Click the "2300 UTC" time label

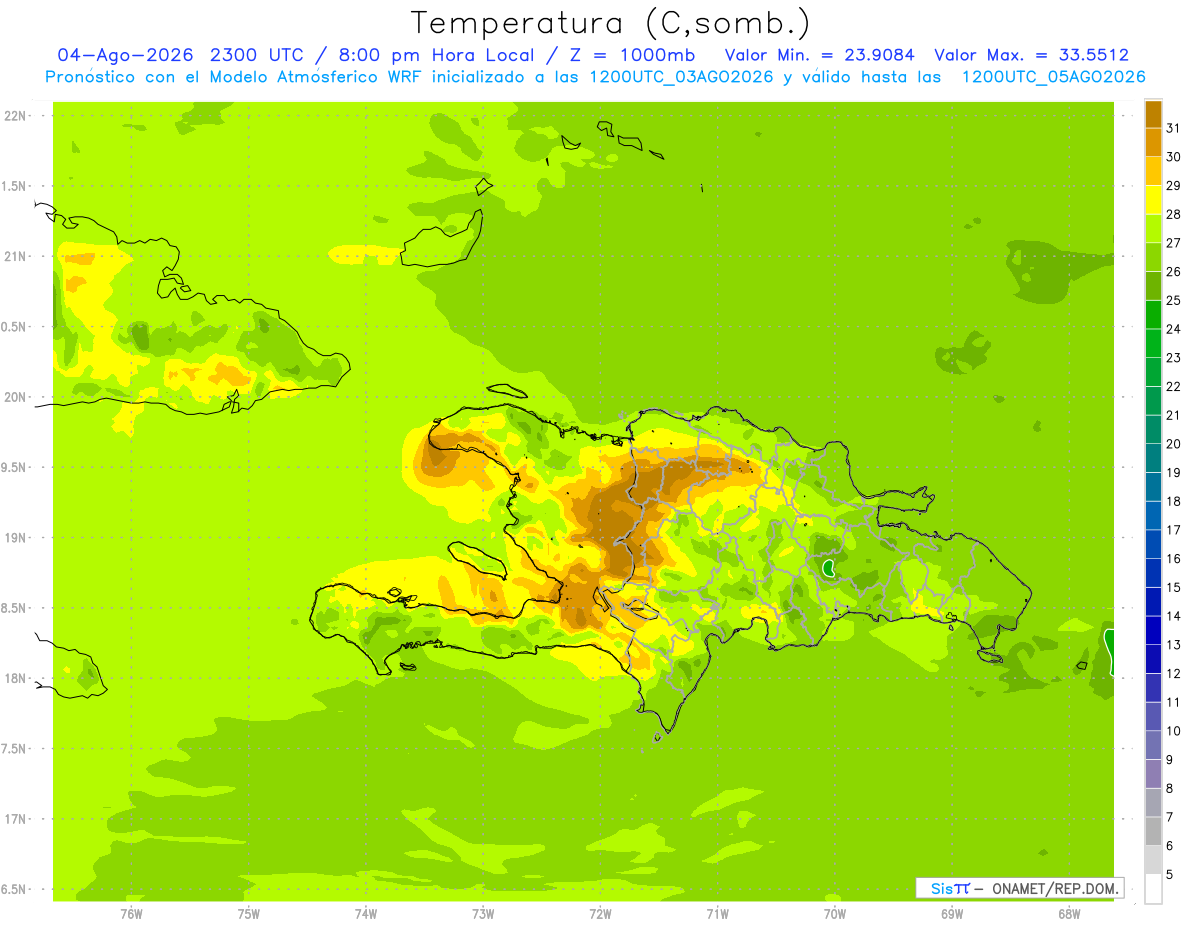tap(255, 55)
